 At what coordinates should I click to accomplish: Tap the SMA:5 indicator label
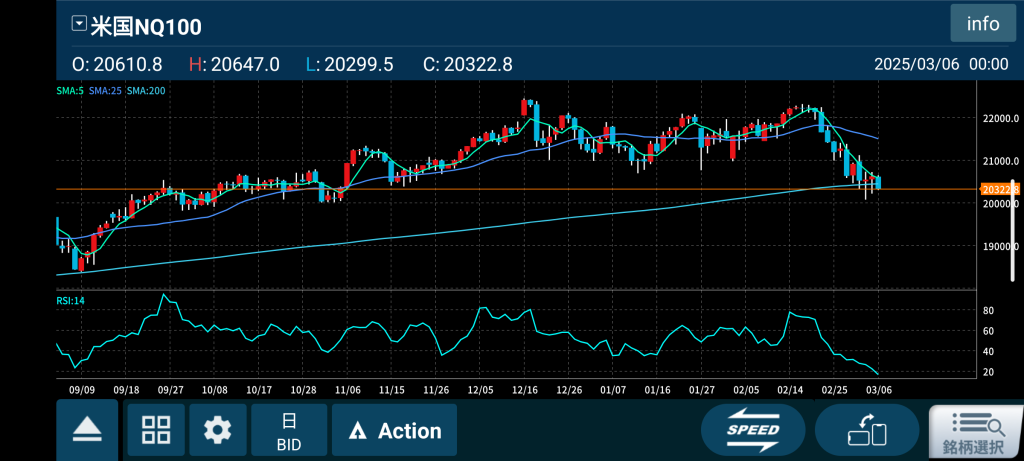[69, 91]
